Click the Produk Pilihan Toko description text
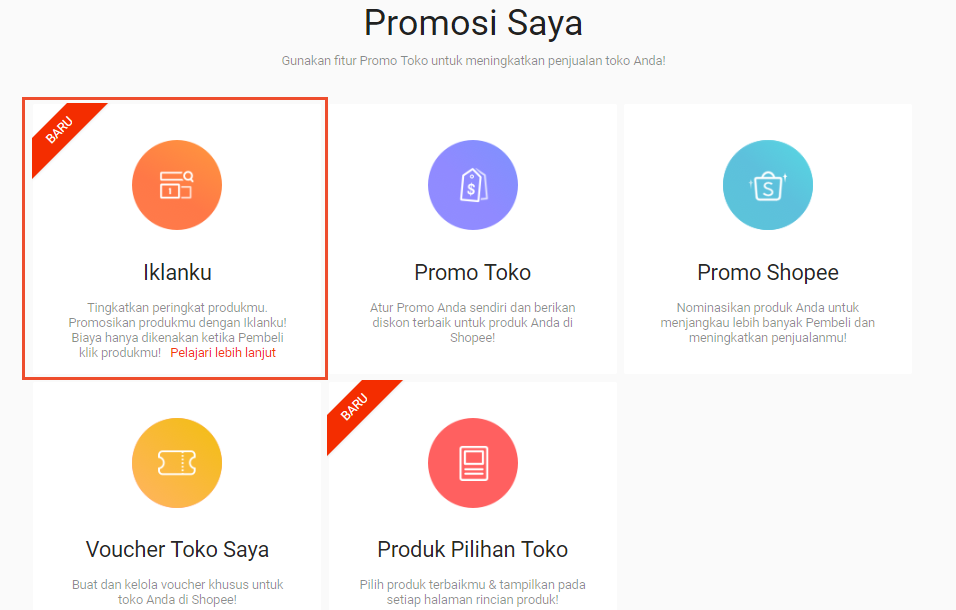956x610 pixels. point(473,592)
